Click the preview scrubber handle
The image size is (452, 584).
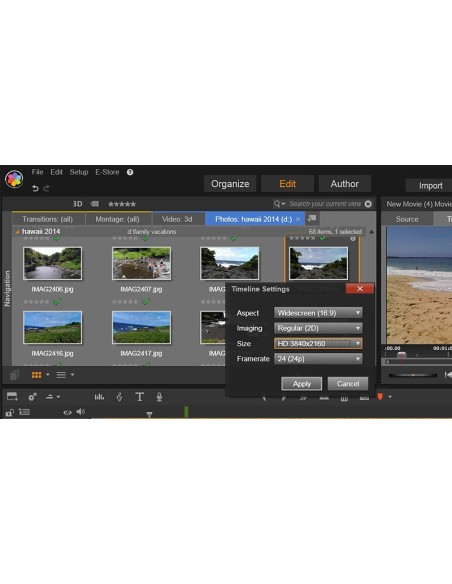point(401,355)
